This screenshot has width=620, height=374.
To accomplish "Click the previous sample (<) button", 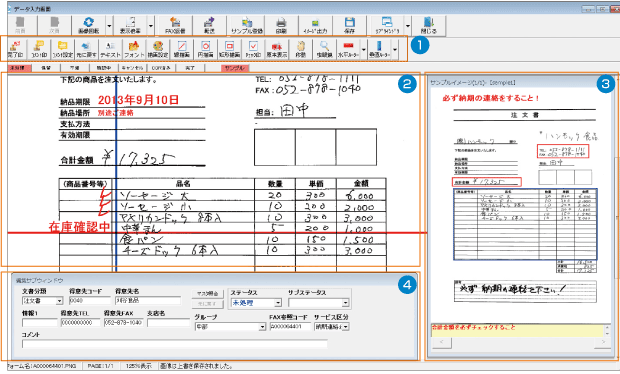I will [x=442, y=342].
